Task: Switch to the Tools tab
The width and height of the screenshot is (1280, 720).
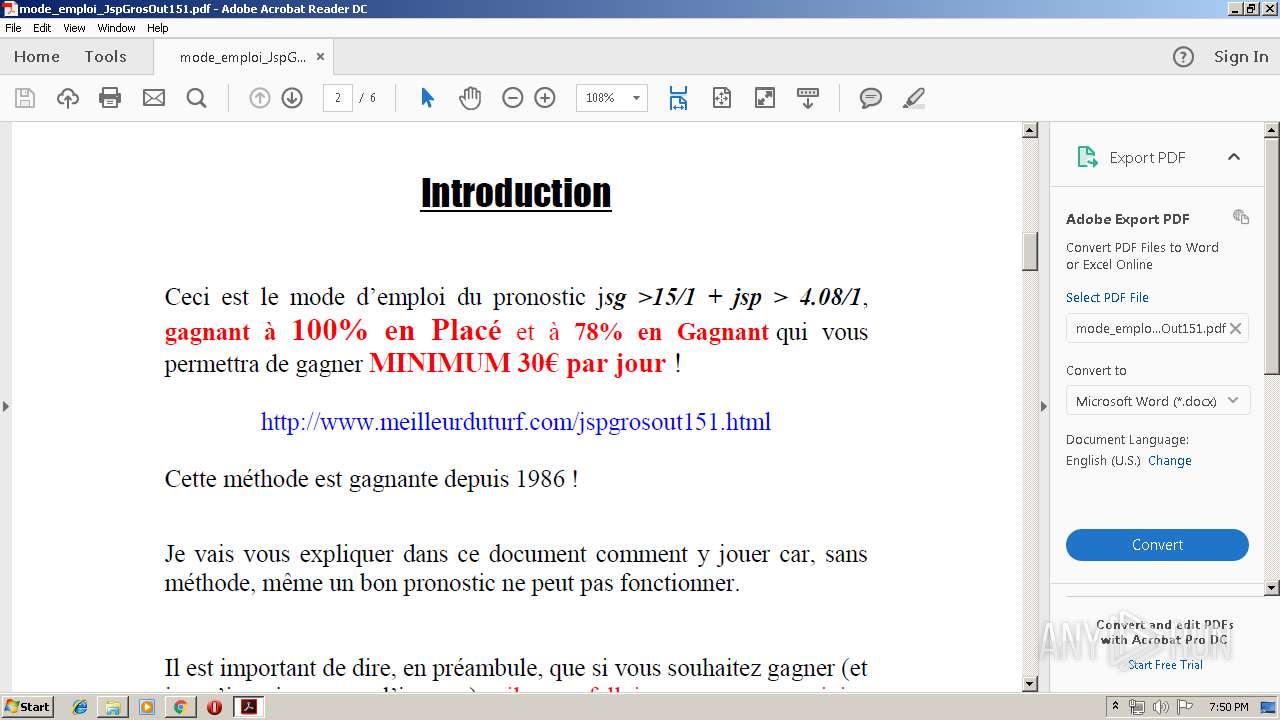Action: click(105, 57)
